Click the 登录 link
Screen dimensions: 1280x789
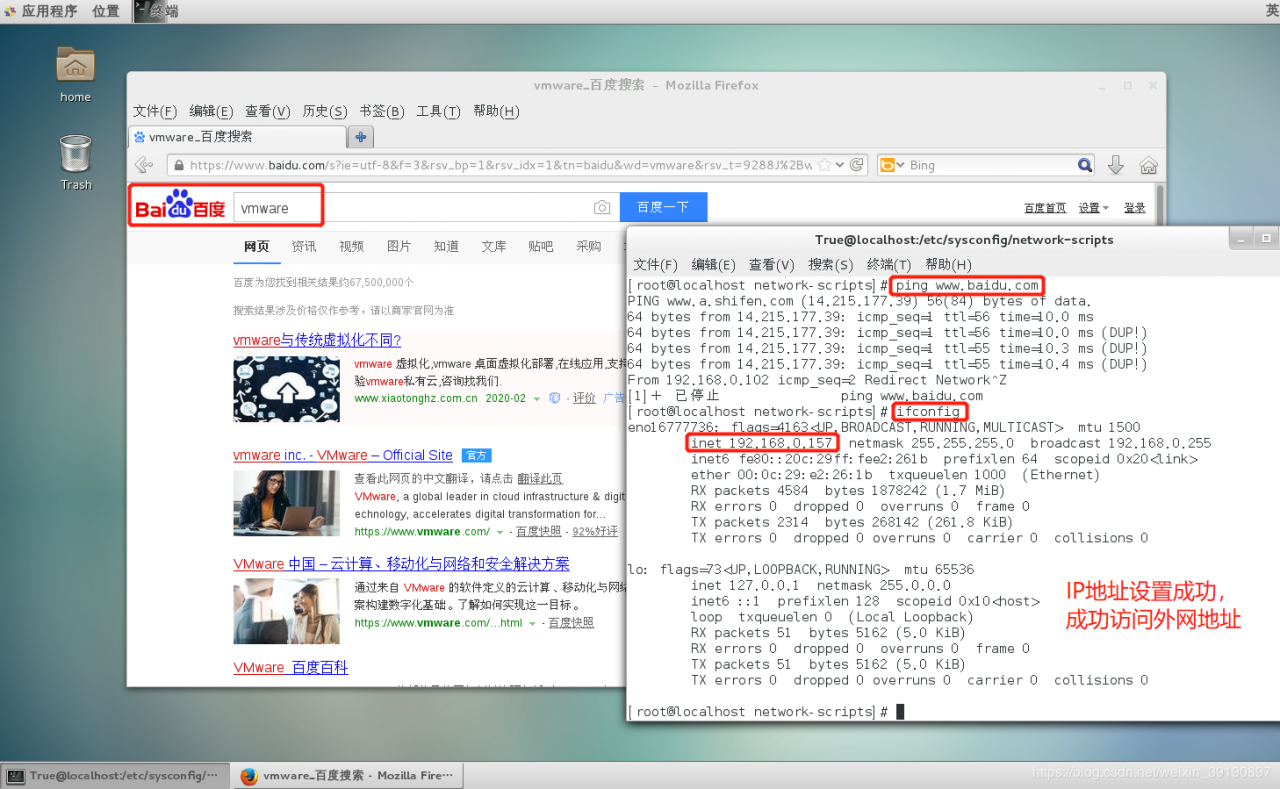1135,208
